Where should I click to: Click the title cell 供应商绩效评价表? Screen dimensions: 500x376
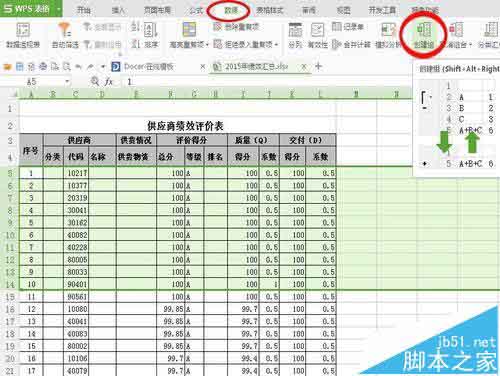point(185,126)
